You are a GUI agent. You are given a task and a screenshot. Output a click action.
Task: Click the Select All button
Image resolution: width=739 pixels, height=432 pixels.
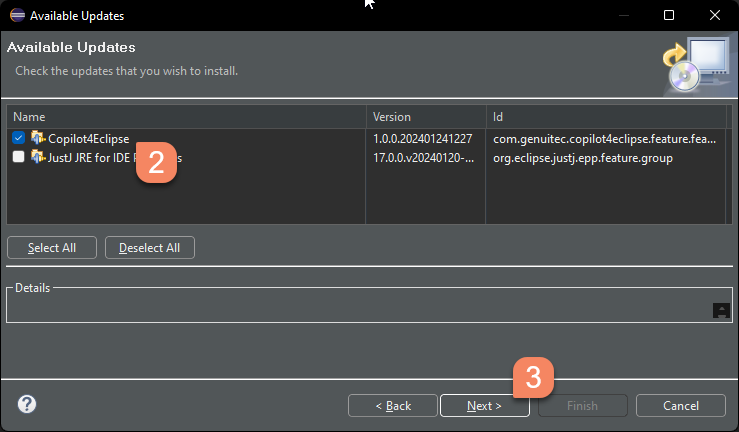[x=52, y=248]
